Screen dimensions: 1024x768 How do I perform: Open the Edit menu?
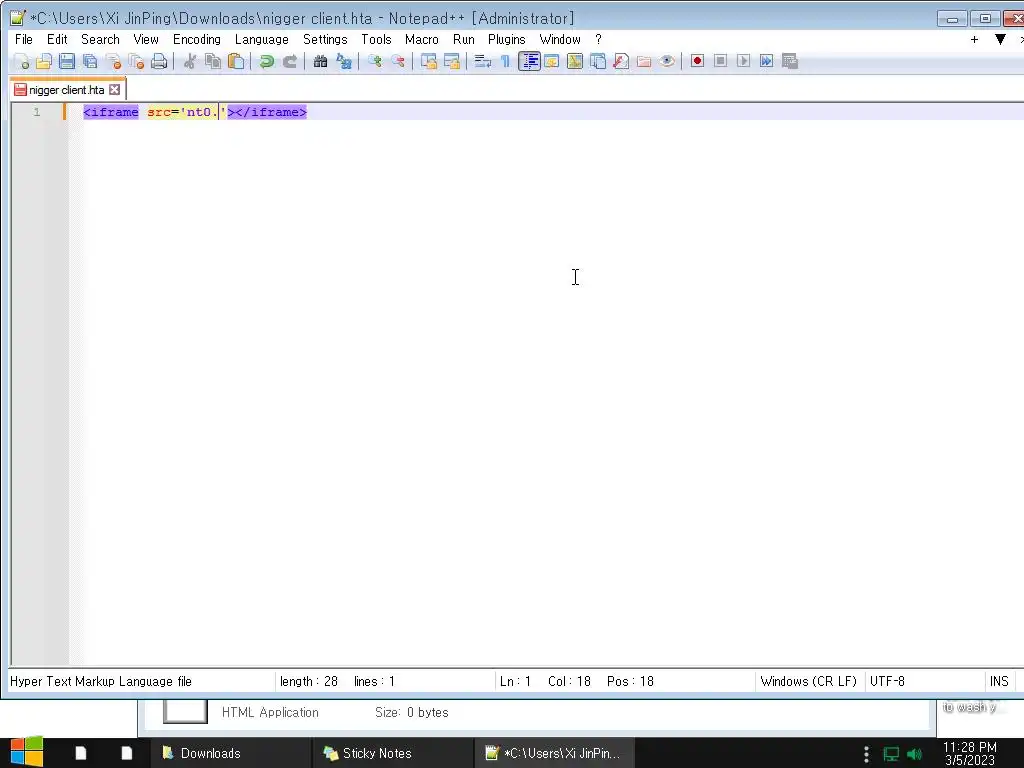[x=57, y=40]
